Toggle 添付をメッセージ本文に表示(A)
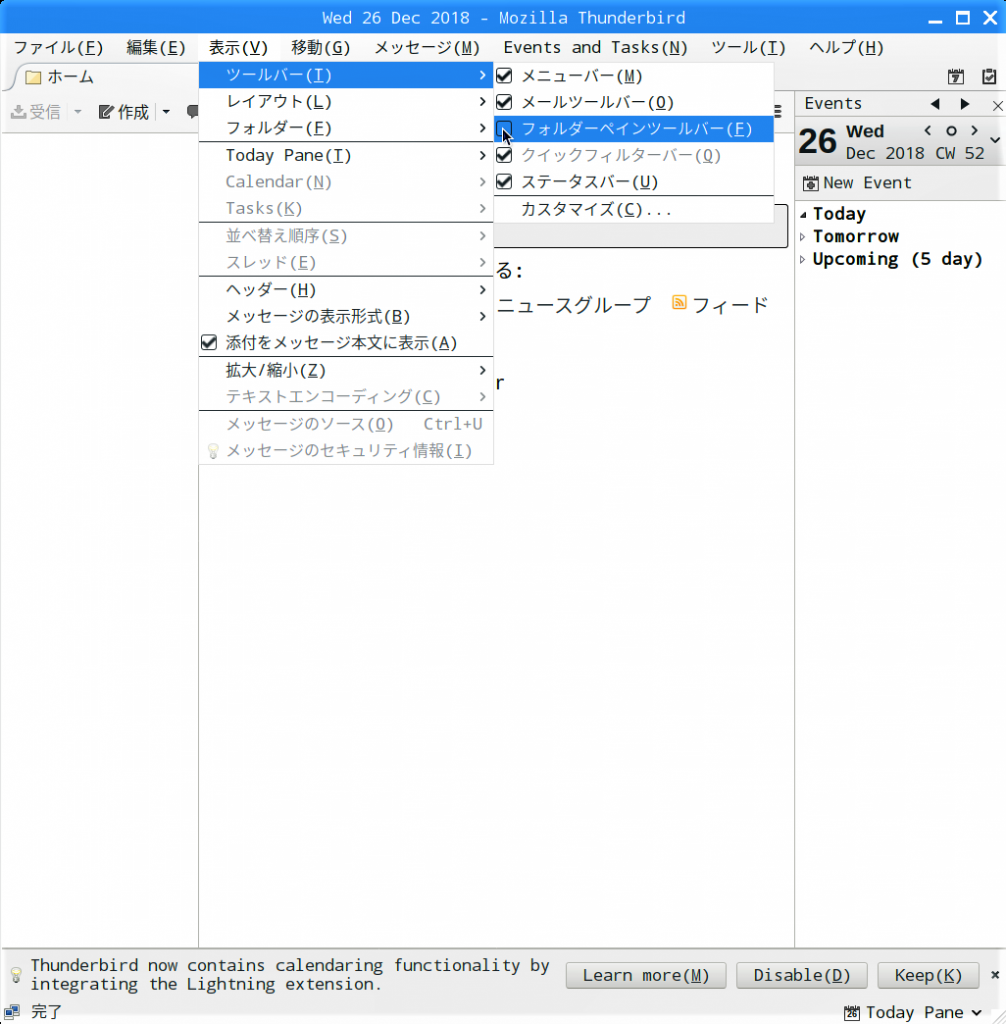Screen dimensions: 1006x1024 point(346,343)
